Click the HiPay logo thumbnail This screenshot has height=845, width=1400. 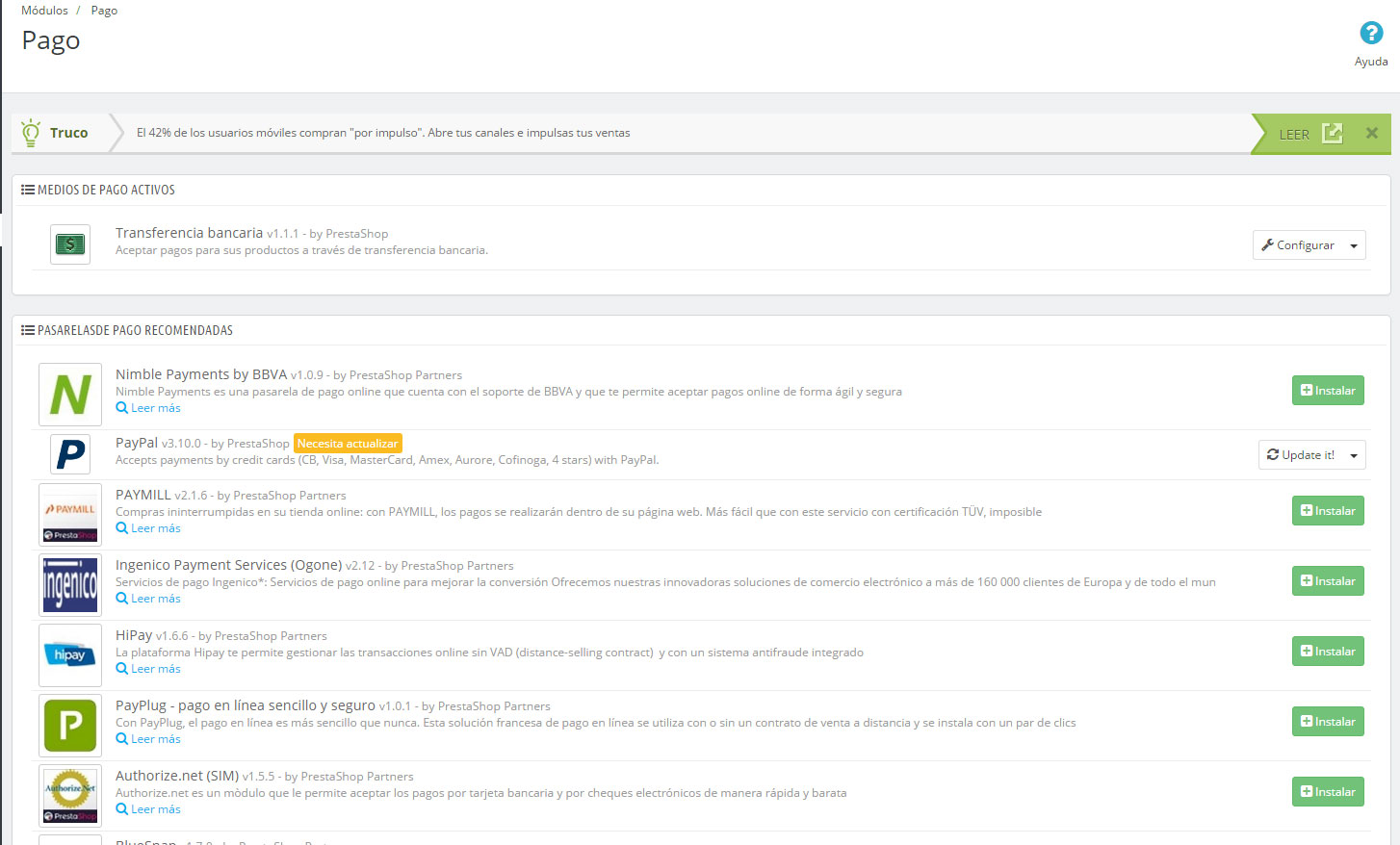tap(70, 655)
